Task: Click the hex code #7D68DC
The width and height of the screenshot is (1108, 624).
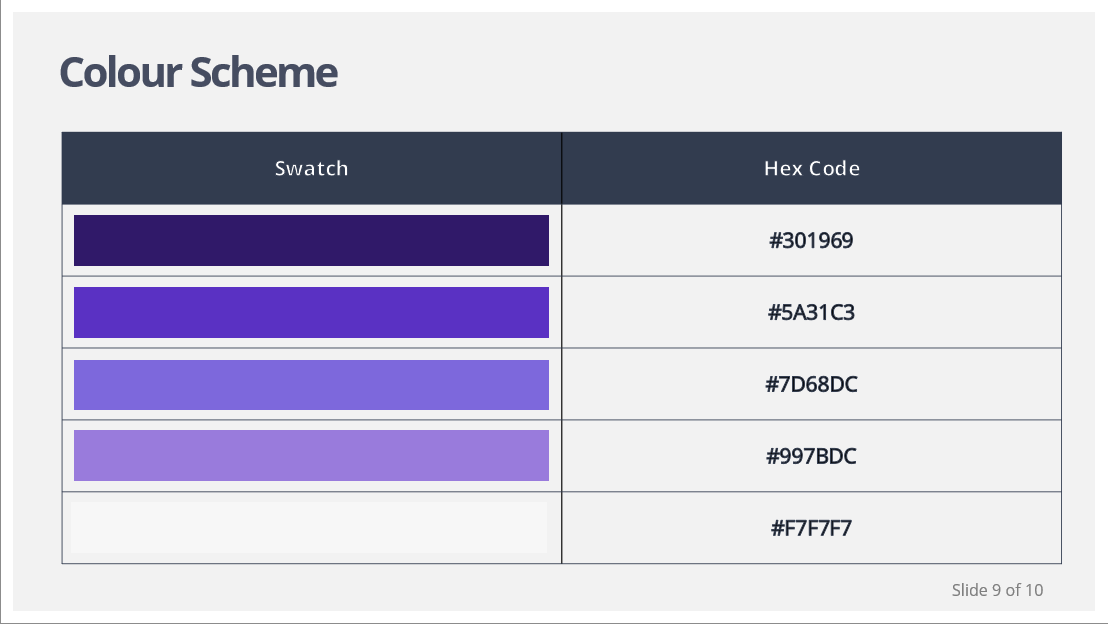Action: tap(812, 384)
